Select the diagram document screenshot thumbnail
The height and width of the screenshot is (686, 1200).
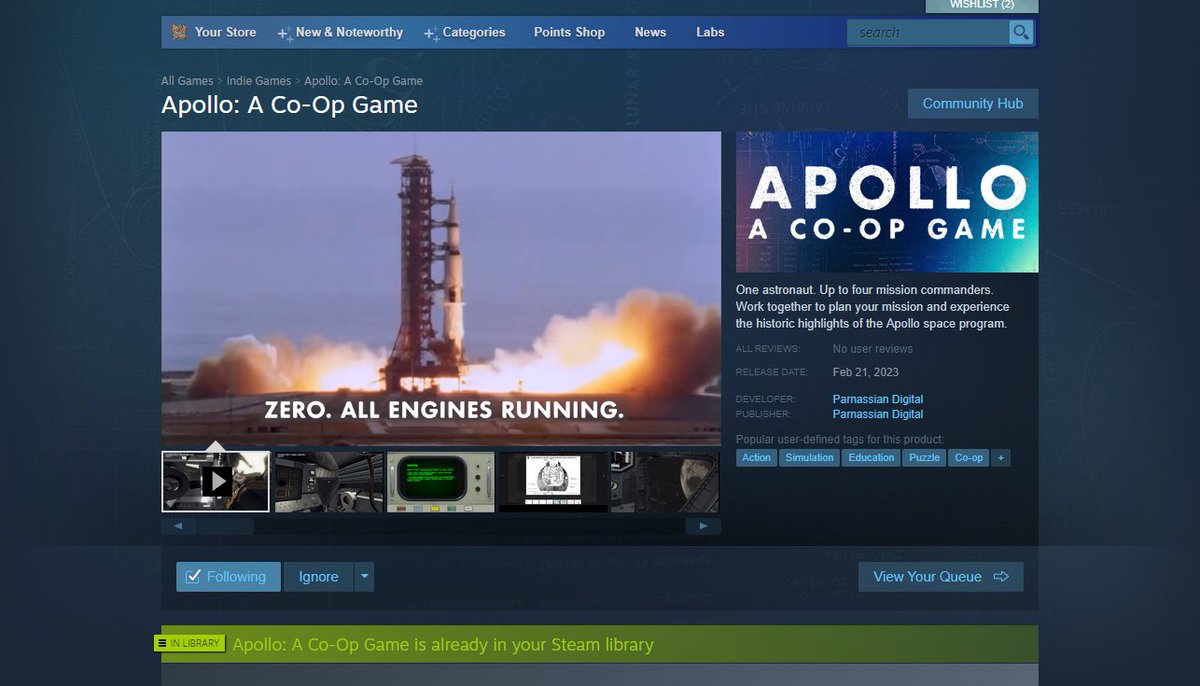pos(553,482)
